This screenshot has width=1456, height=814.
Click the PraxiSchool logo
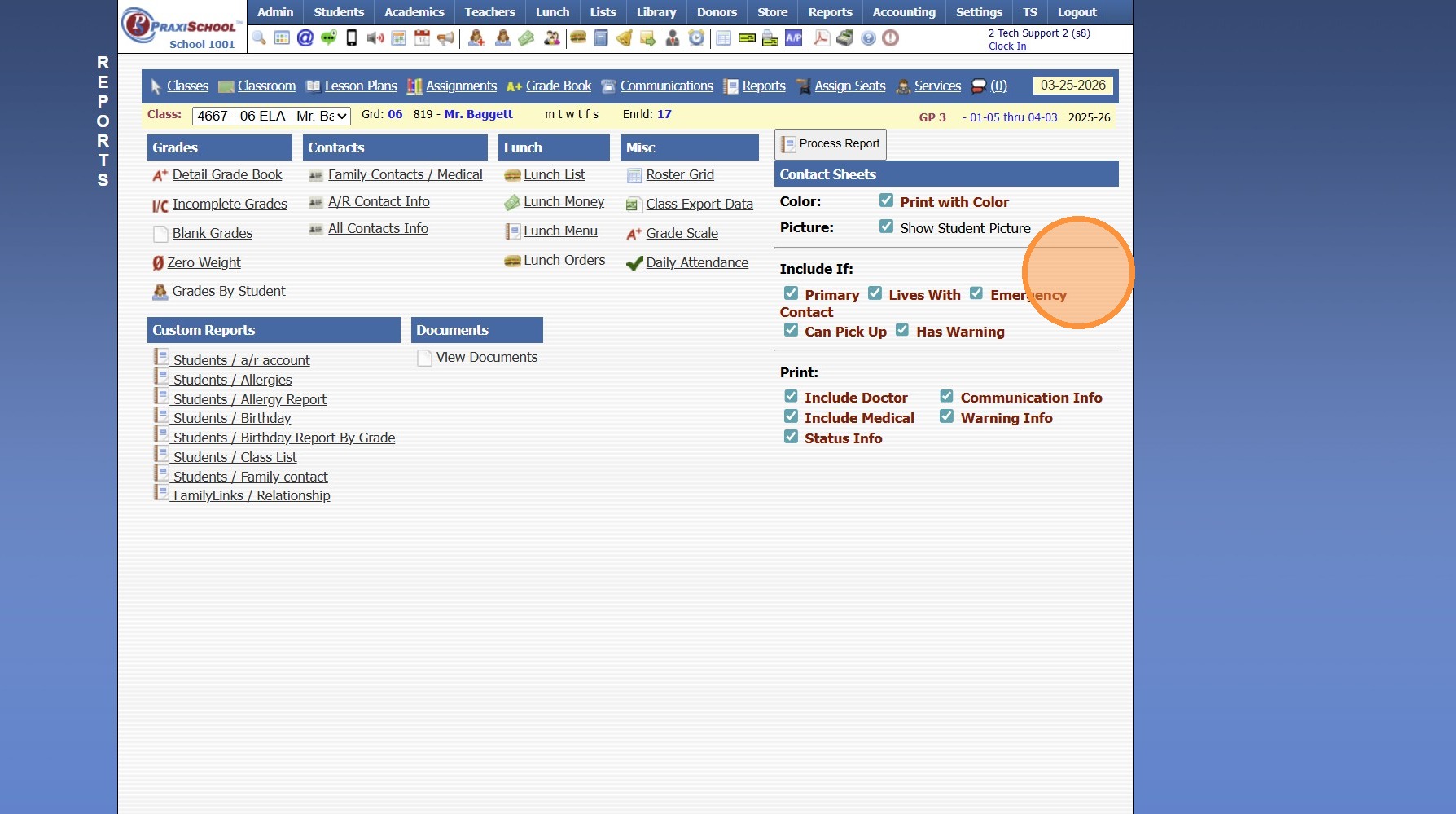[x=181, y=27]
